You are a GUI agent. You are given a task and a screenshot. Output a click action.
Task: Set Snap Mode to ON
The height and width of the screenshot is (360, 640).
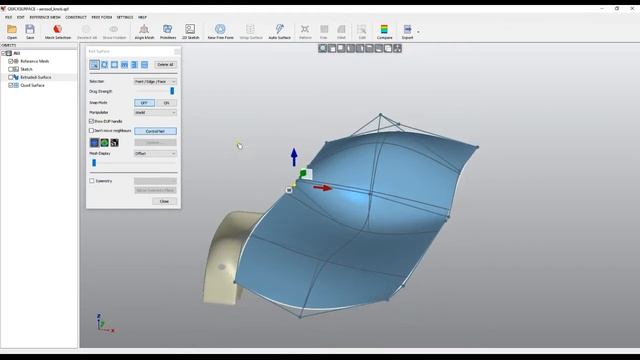click(166, 103)
